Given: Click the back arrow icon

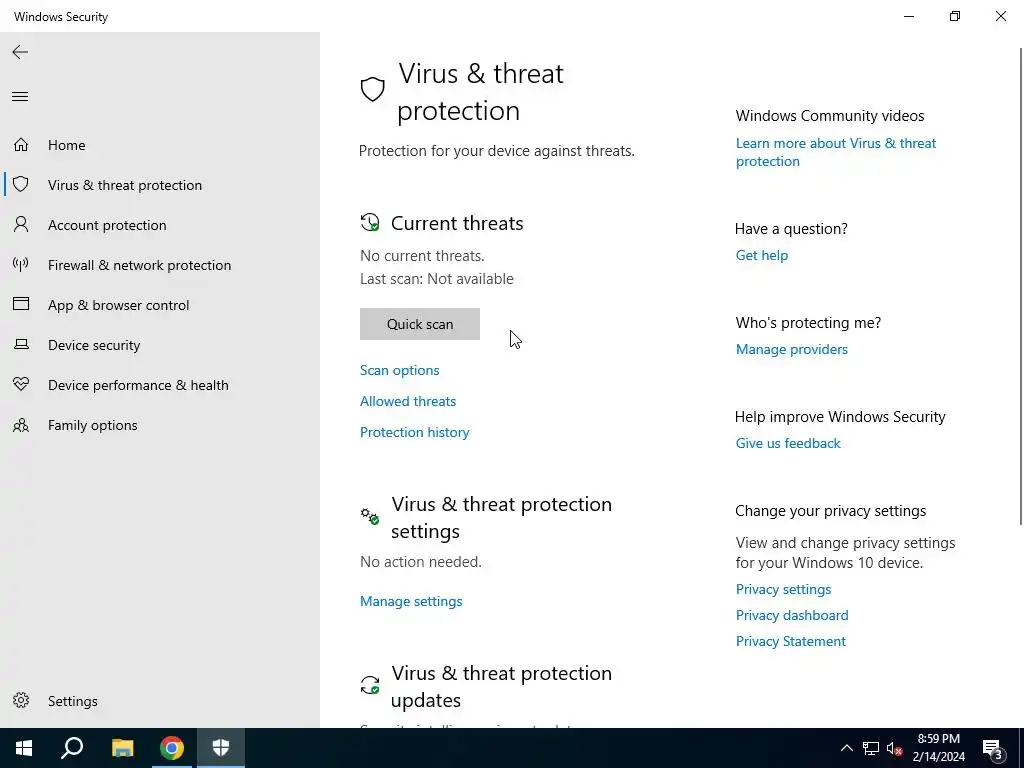Looking at the screenshot, I should click(20, 52).
